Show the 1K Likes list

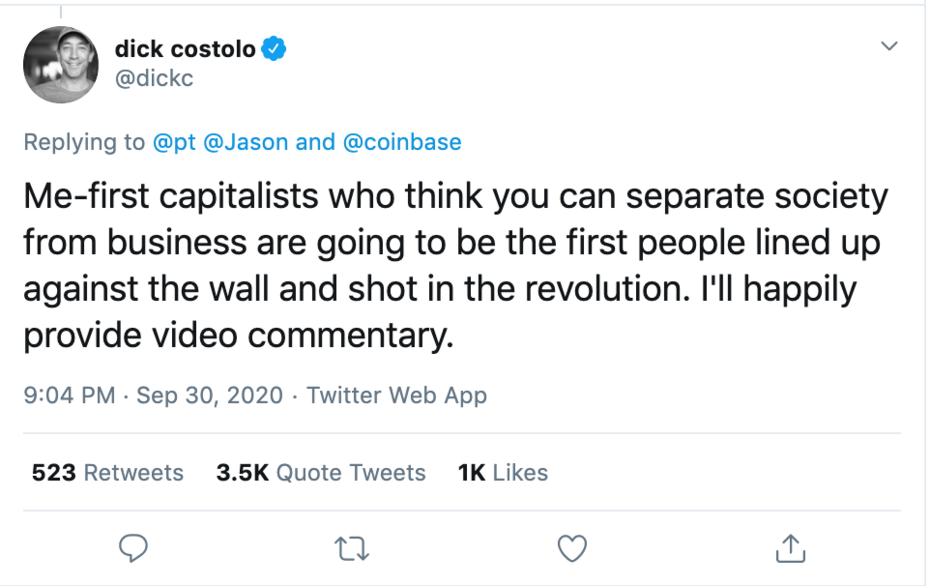click(502, 472)
